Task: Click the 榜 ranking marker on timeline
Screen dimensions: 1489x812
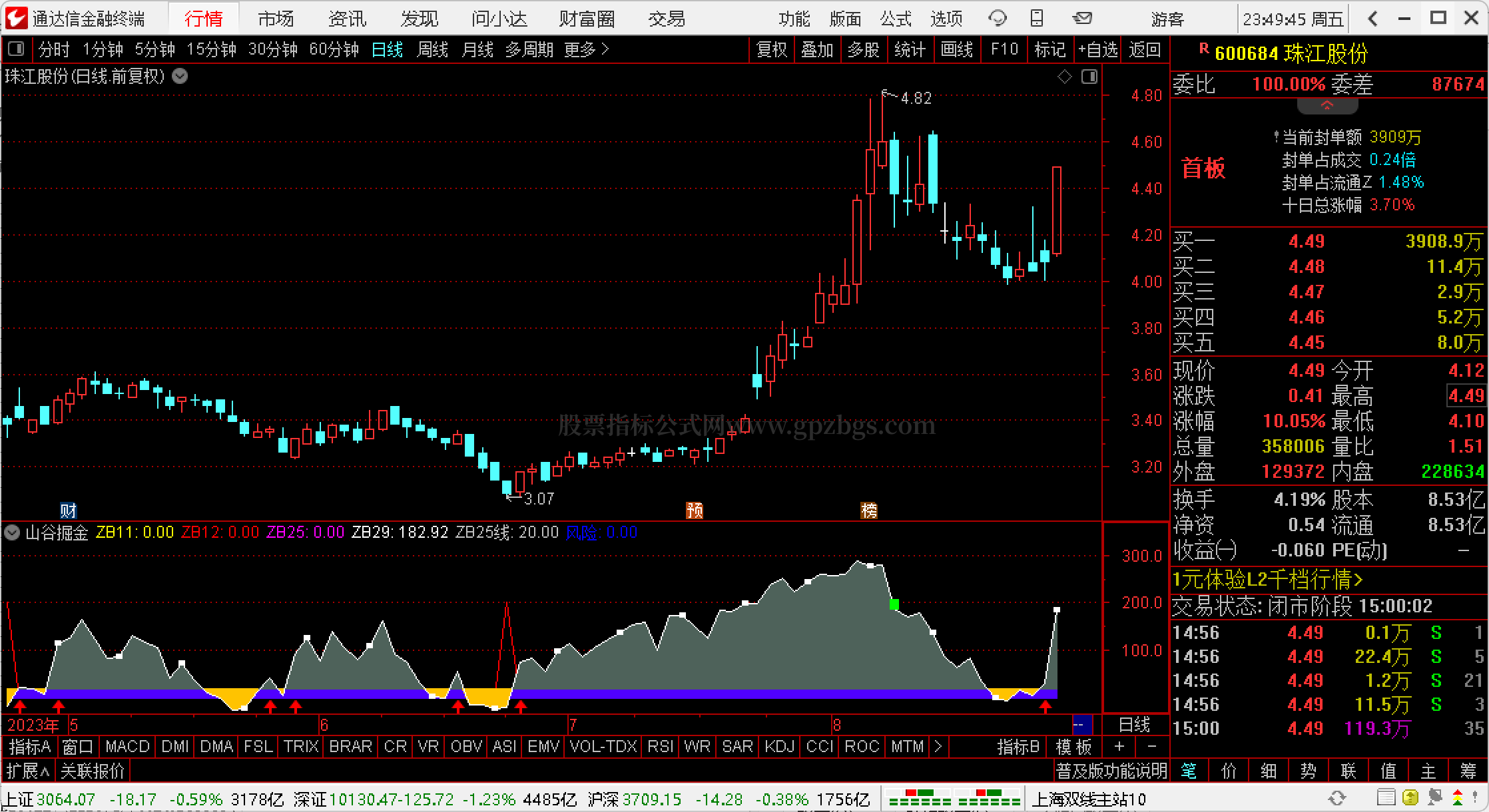Action: (x=869, y=510)
